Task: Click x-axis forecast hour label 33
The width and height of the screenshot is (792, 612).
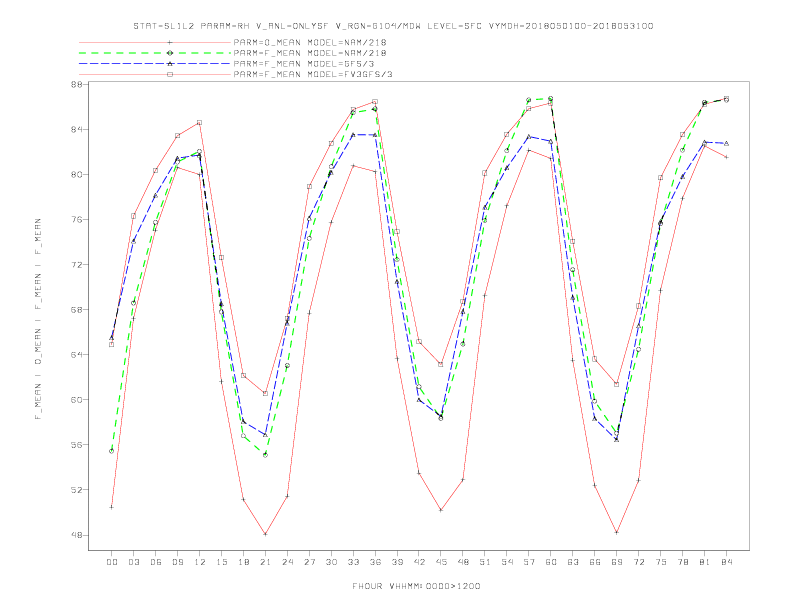Action: coord(353,562)
